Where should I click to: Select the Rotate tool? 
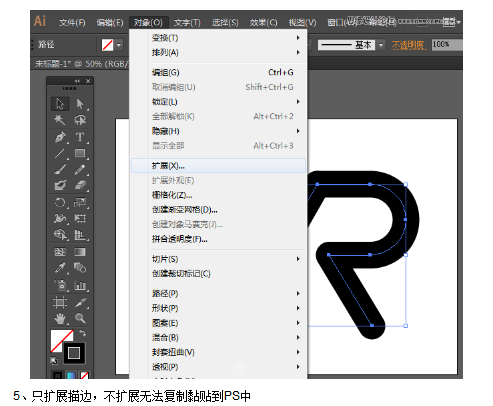coord(60,202)
